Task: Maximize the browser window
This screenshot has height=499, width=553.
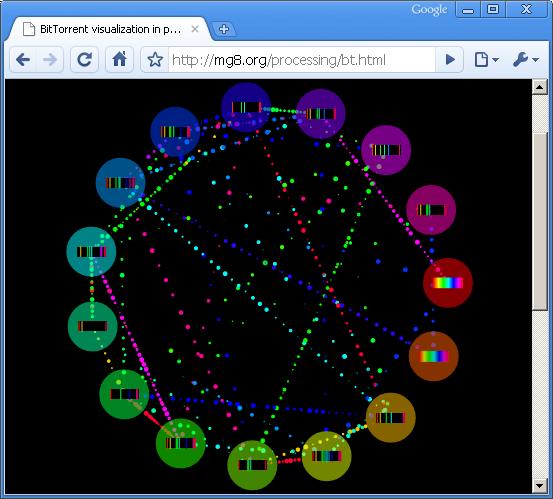Action: tap(493, 9)
